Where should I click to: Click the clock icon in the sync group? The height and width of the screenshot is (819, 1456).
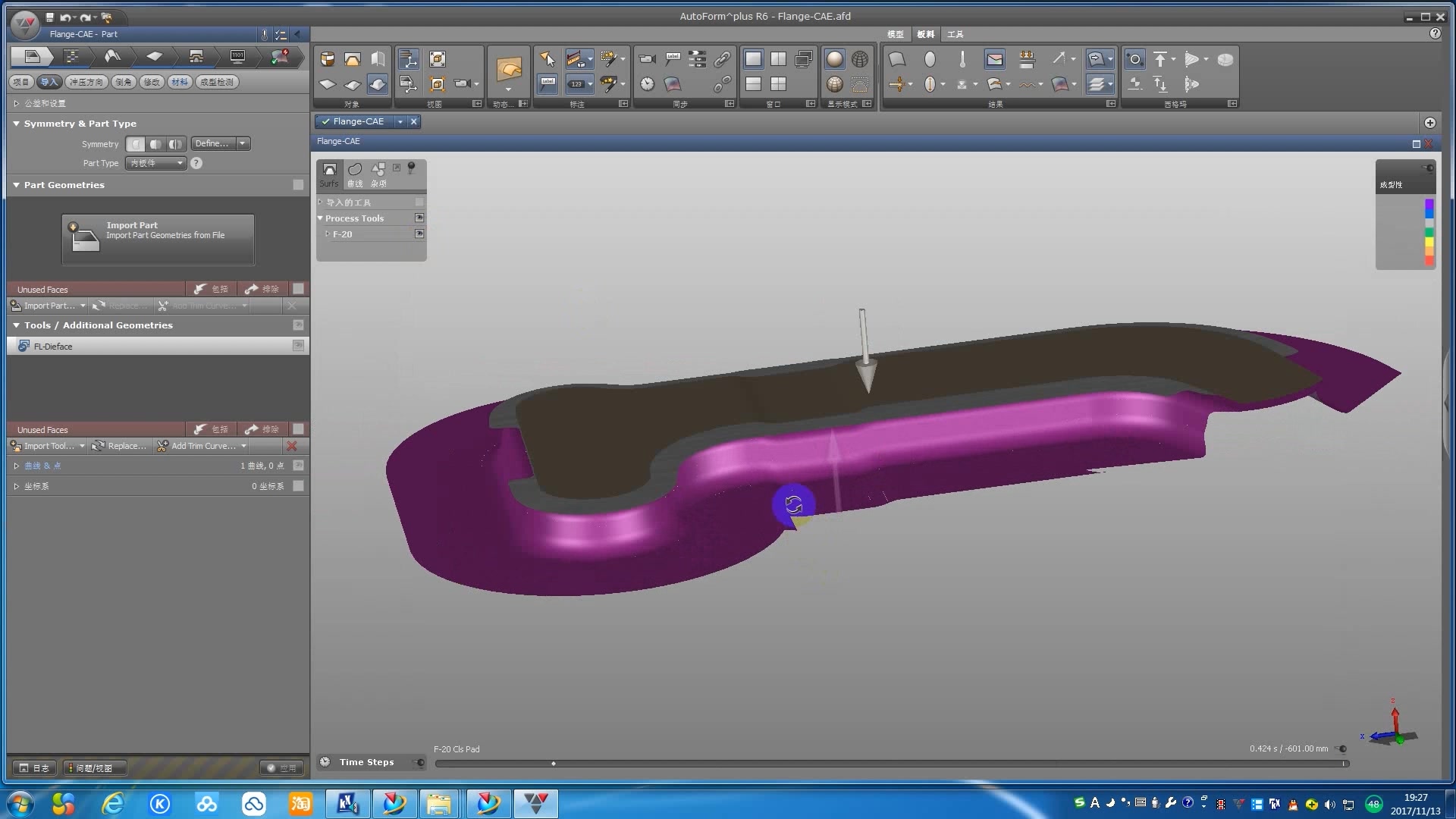pos(647,84)
